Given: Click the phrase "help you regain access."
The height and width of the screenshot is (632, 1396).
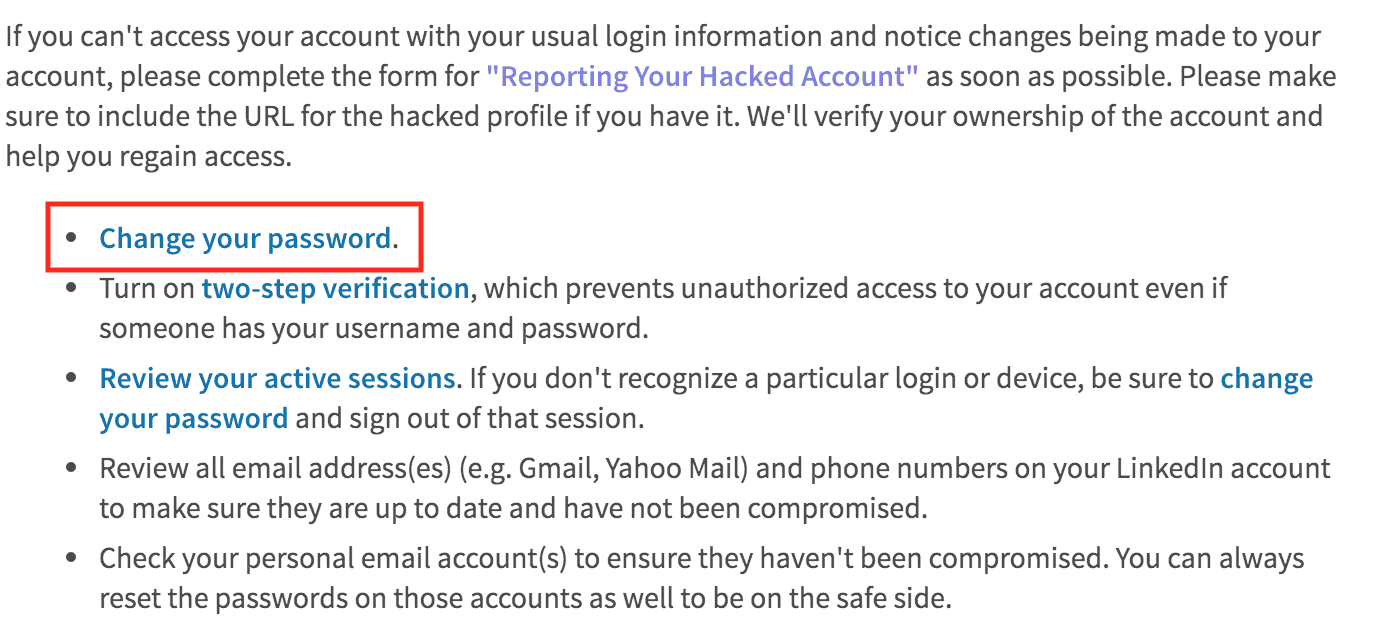Looking at the screenshot, I should (149, 157).
